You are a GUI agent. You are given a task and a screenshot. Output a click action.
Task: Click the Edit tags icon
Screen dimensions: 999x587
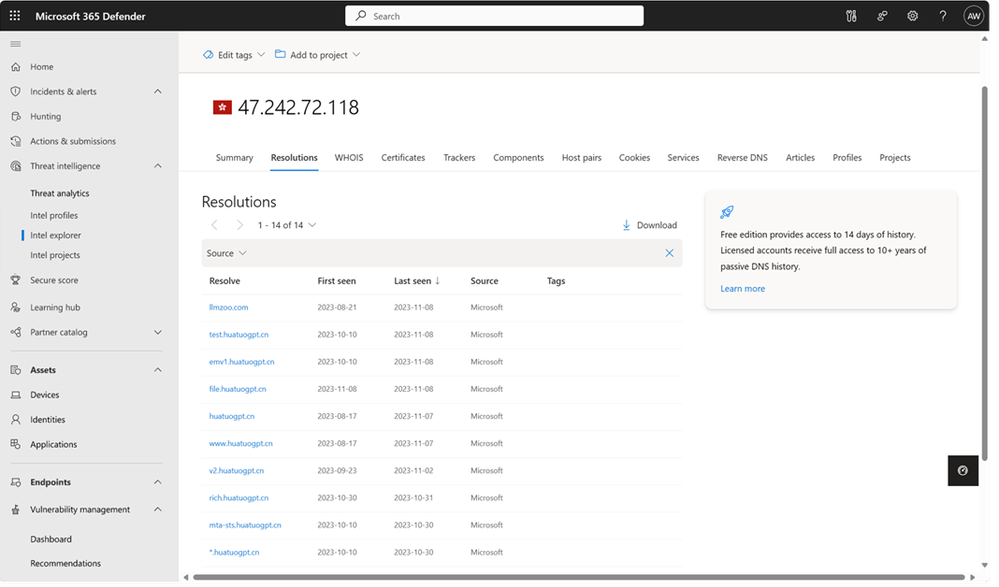208,55
